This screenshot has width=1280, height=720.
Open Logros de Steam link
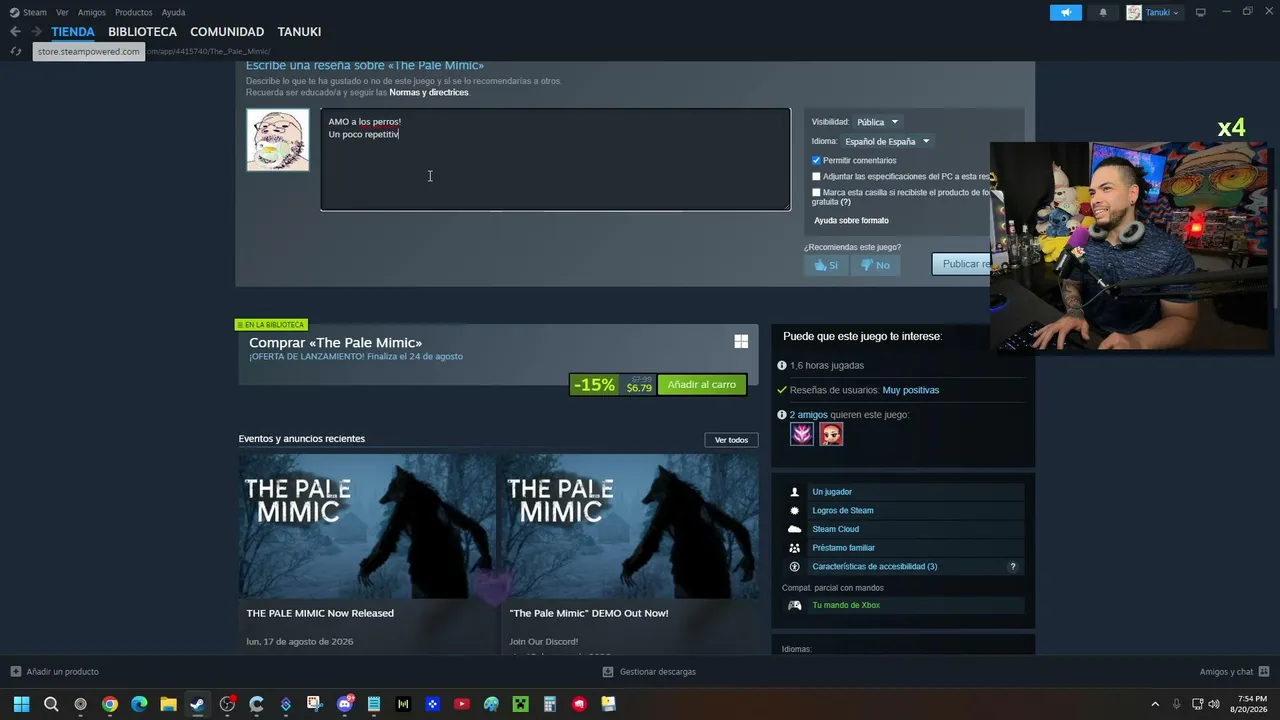coord(843,511)
